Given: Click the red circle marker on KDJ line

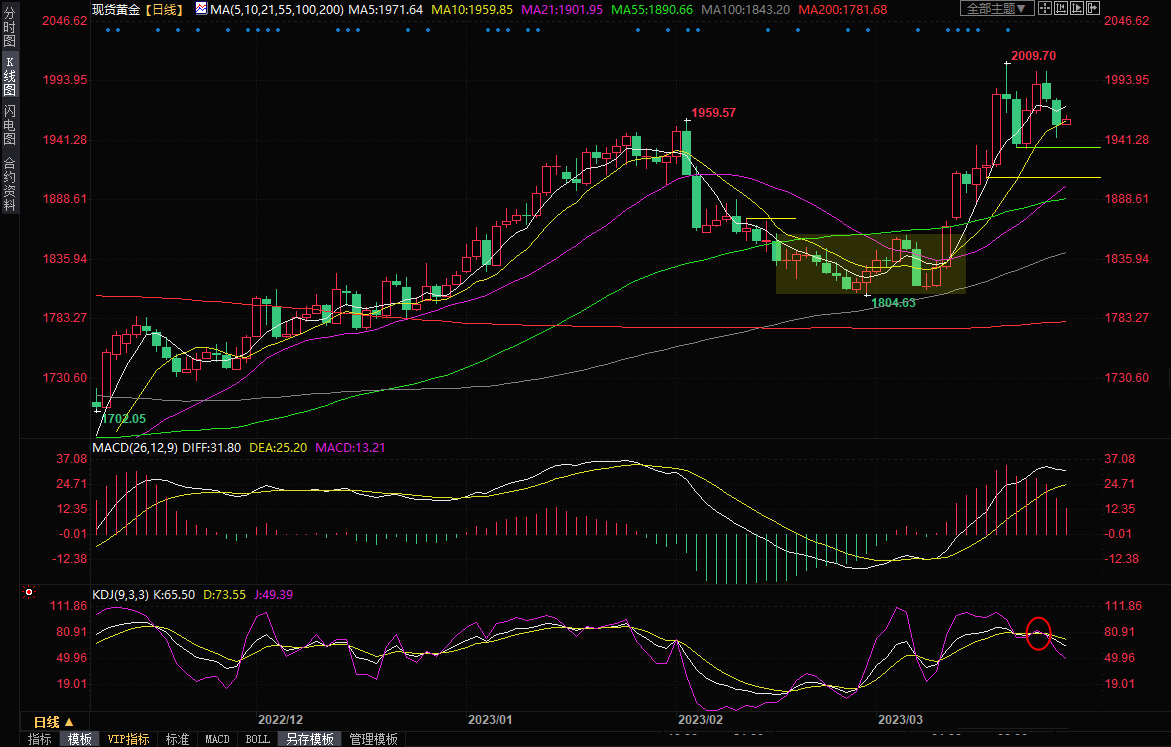Looking at the screenshot, I should point(1038,634).
